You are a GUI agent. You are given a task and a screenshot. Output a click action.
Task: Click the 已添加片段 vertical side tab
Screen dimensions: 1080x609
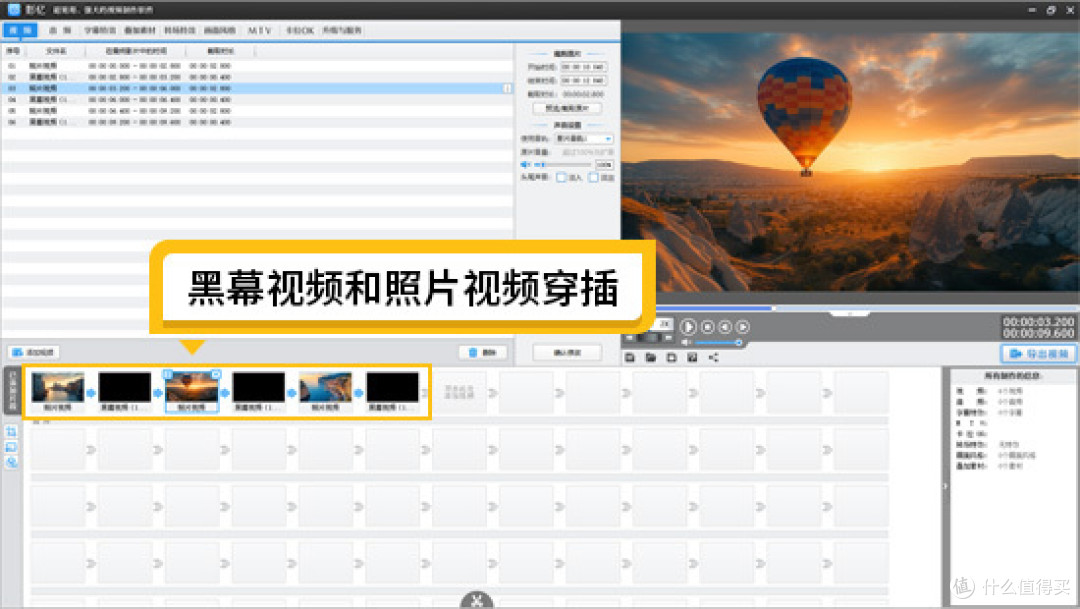pos(11,391)
